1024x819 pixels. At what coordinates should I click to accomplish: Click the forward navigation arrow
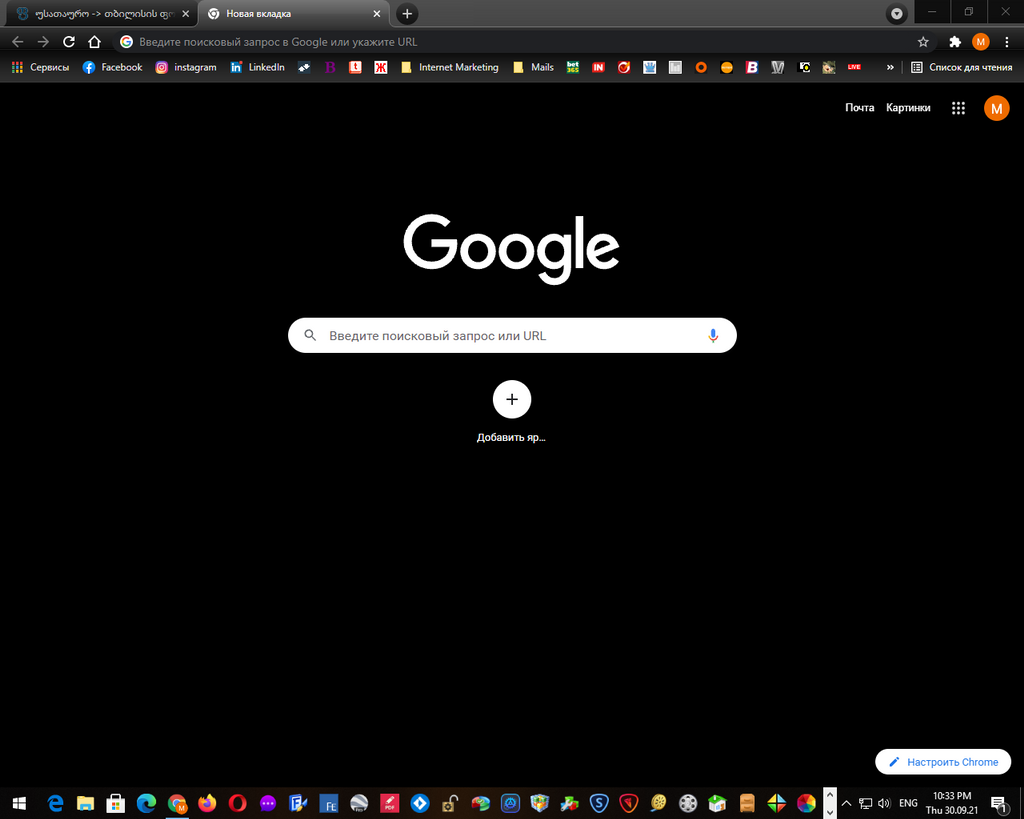pos(43,42)
